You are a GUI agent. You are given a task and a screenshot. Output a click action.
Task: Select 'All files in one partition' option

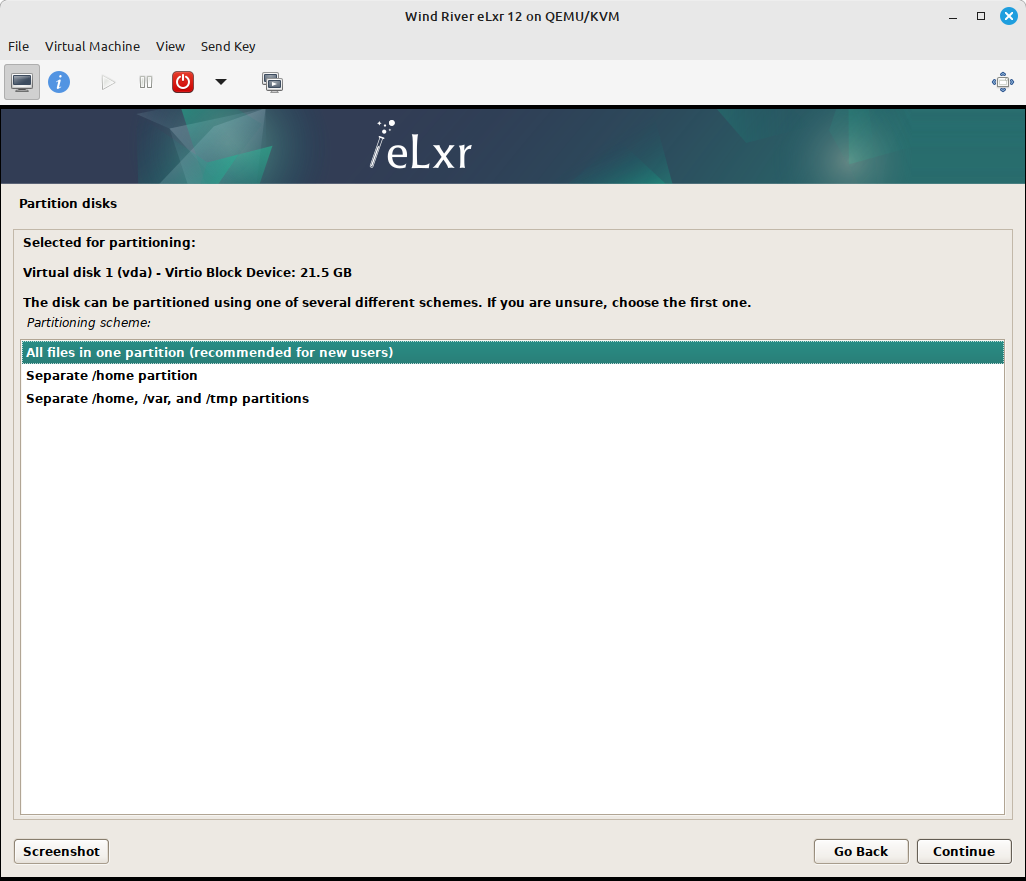210,352
